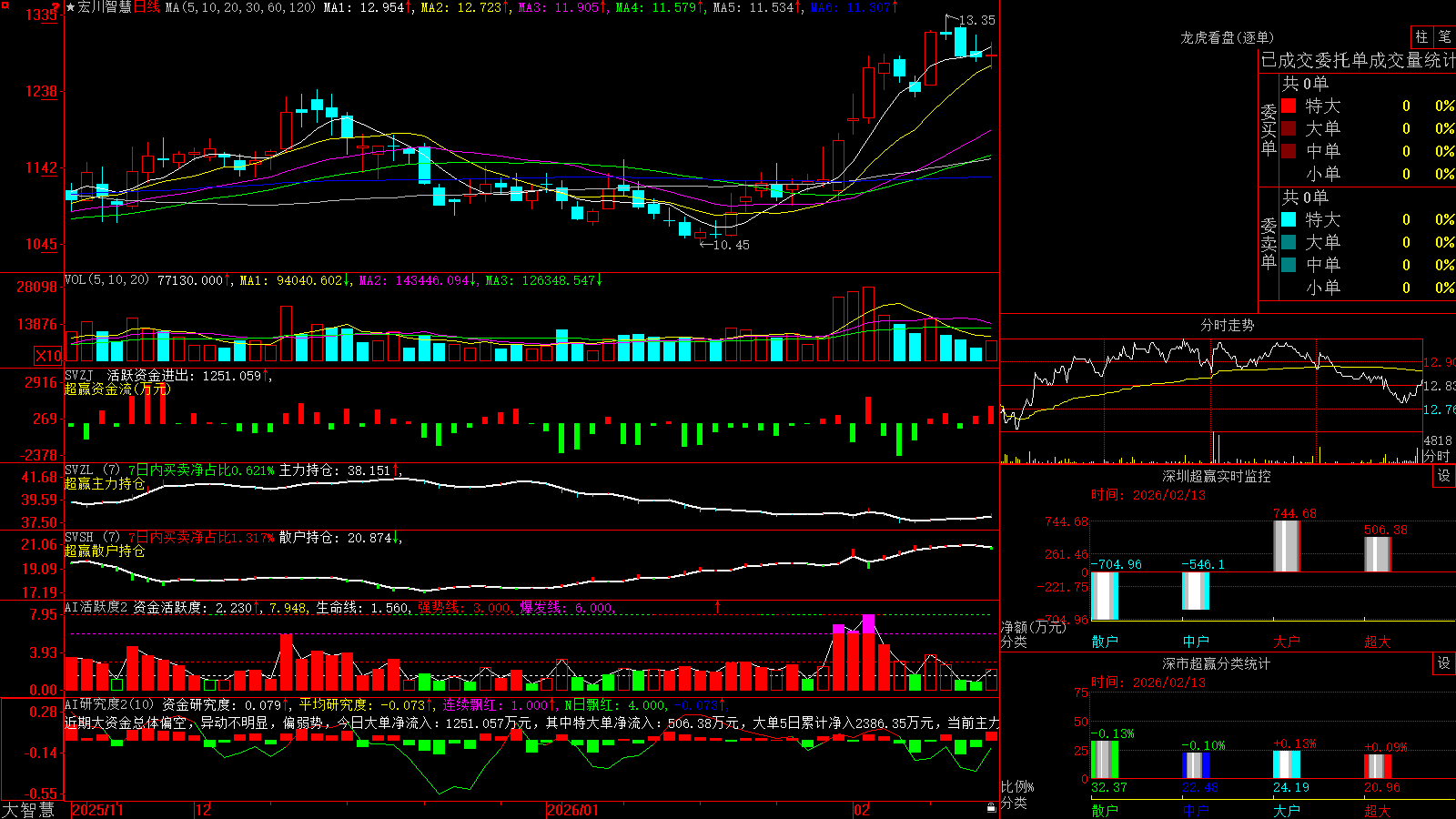Screen dimensions: 1456x819
Task: Click the 超赢散户持仓 label
Action: point(105,551)
